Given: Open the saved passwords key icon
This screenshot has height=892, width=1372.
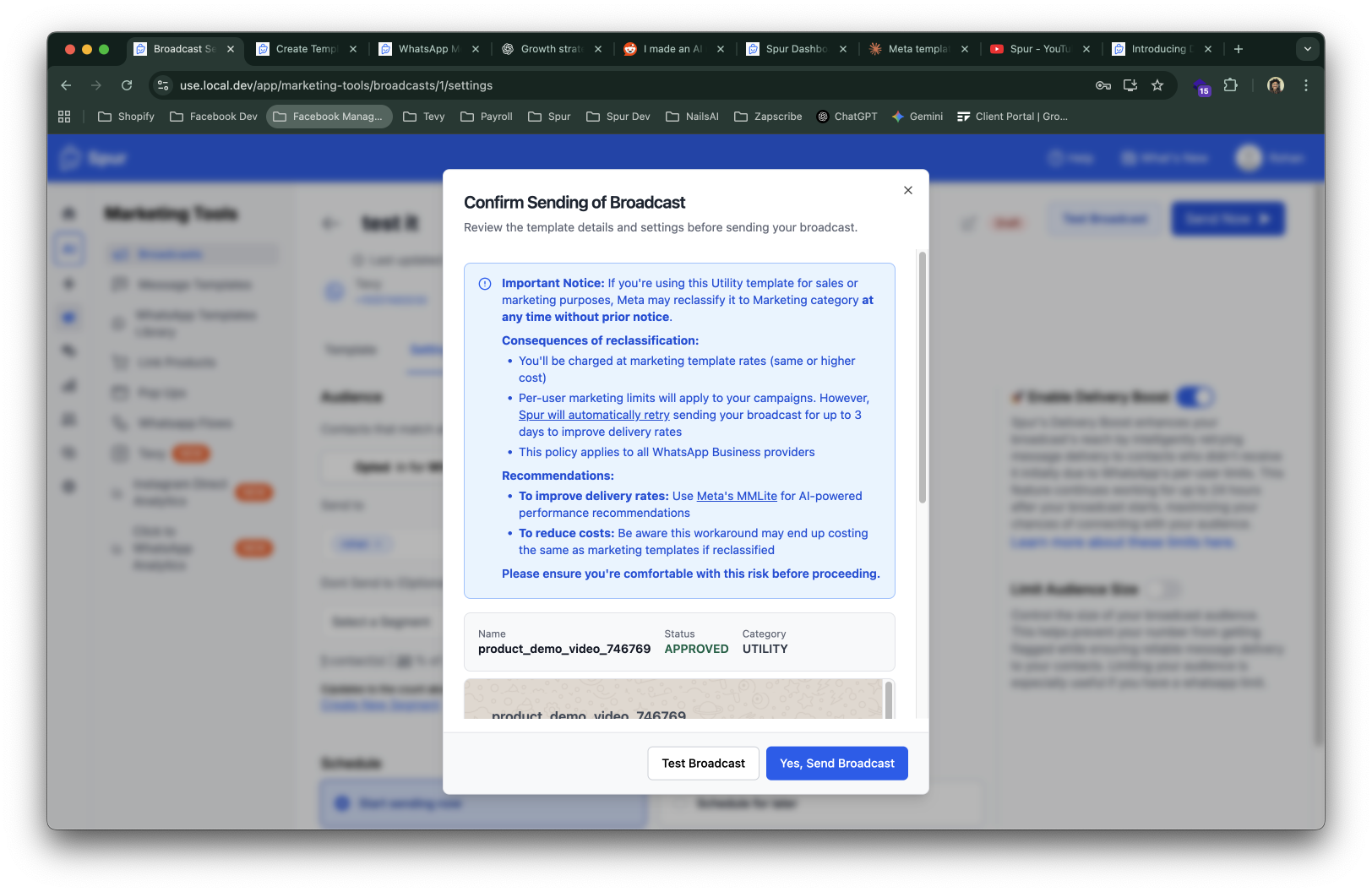Looking at the screenshot, I should pos(1103,85).
